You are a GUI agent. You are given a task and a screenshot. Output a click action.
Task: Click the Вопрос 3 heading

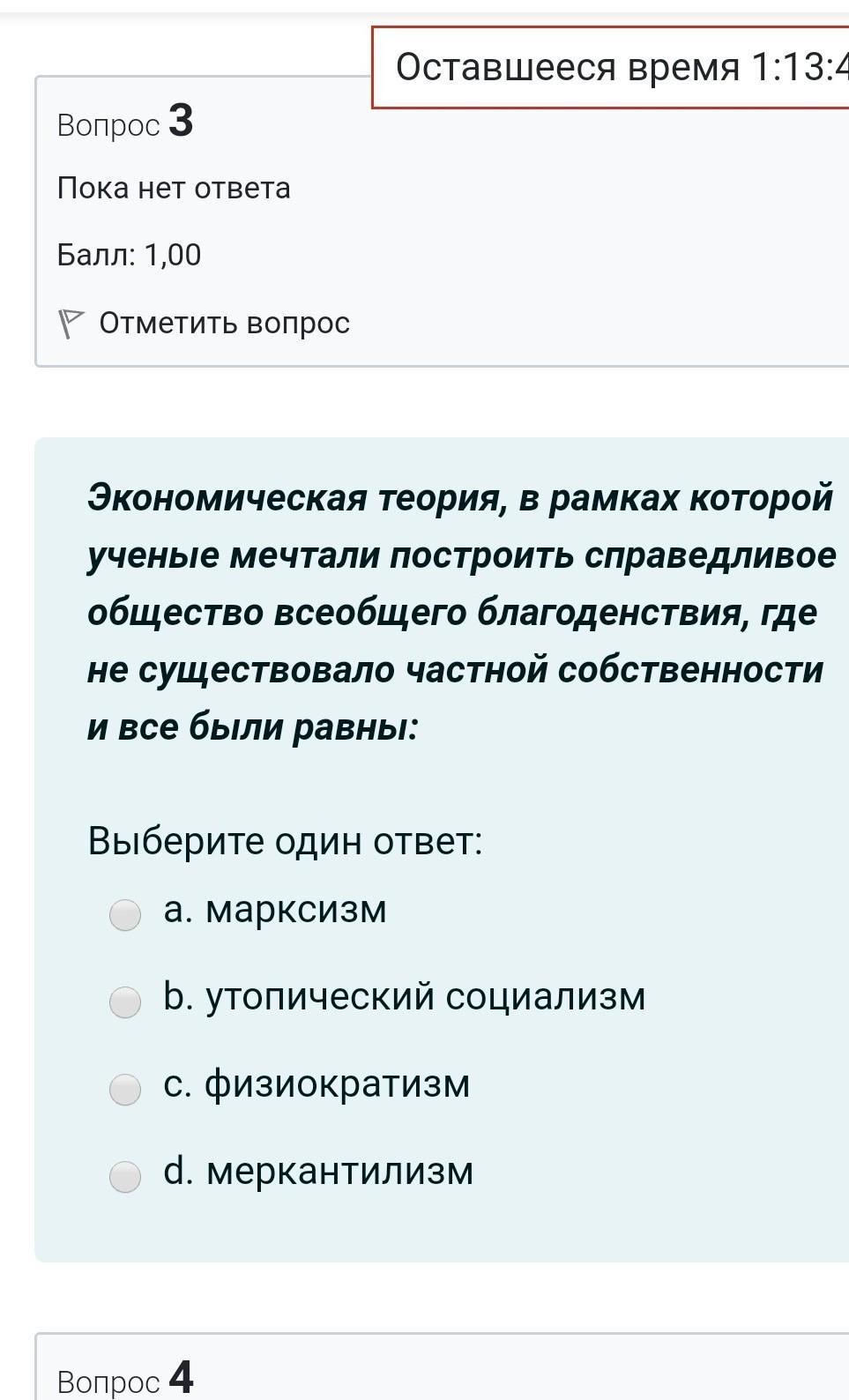[x=125, y=123]
